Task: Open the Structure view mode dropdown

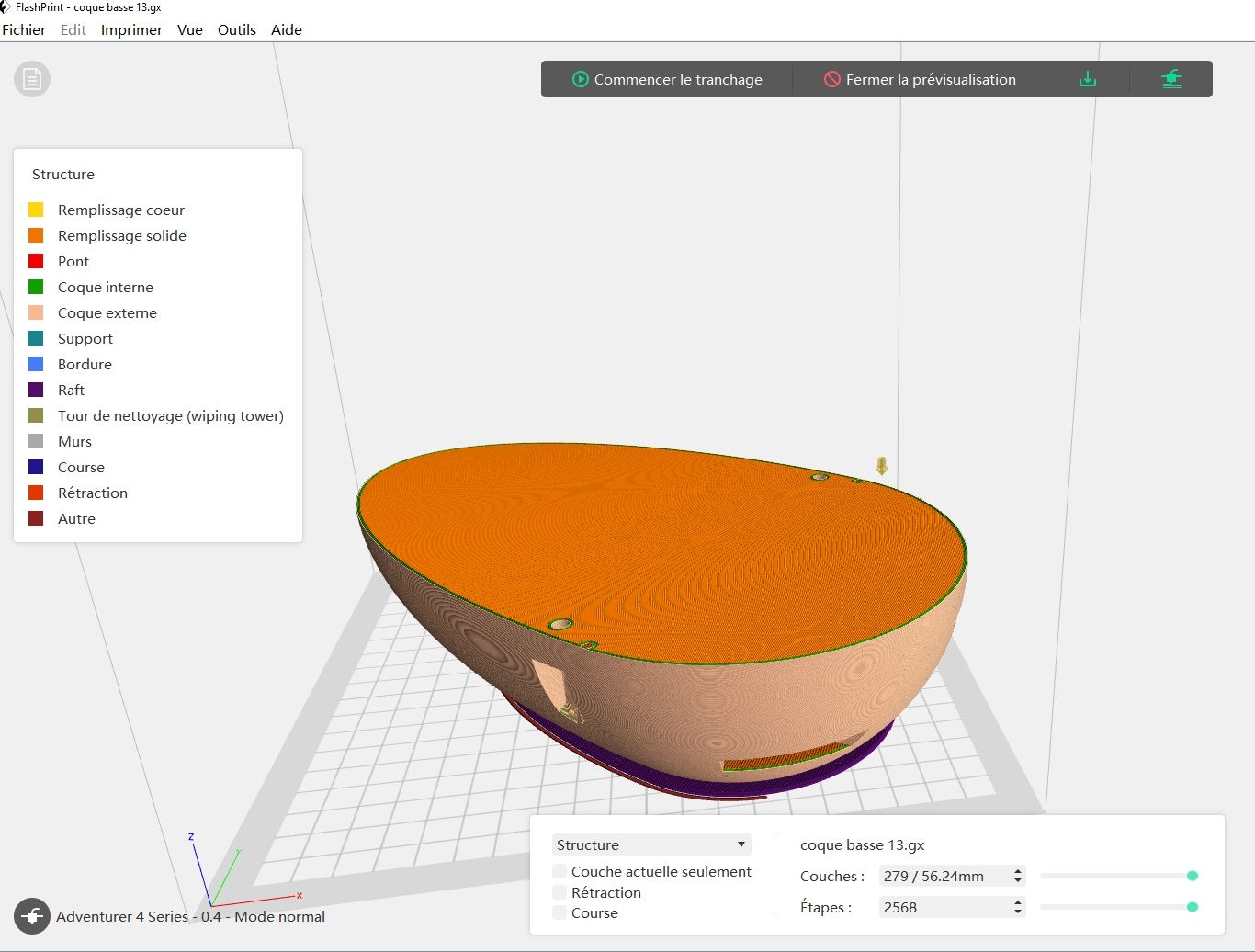Action: tap(651, 844)
